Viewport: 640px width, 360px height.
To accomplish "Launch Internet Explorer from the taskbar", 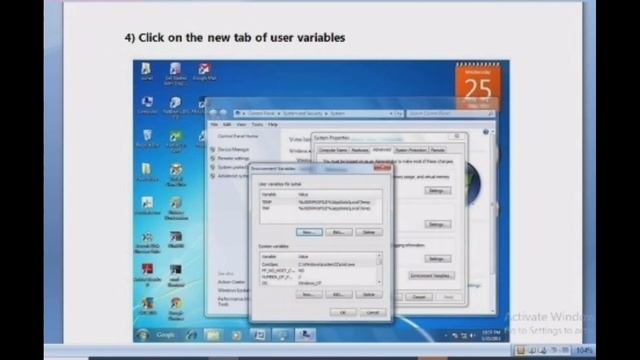I will click(x=191, y=336).
